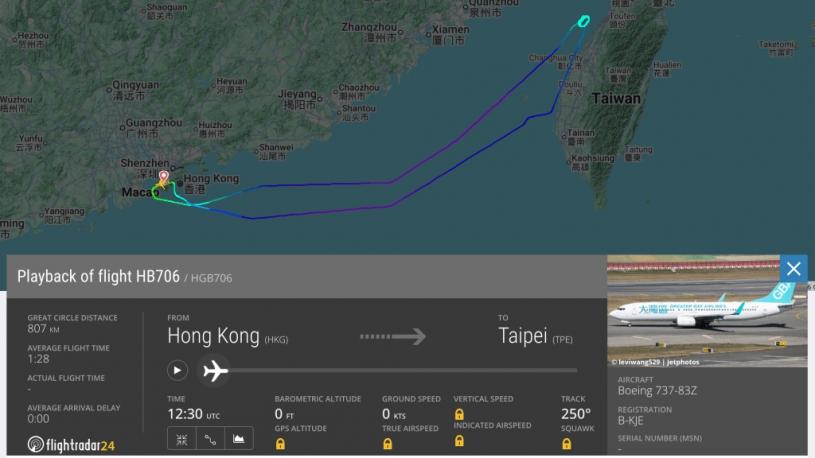Open the Boeing 737 aircraft photo

pos(707,311)
